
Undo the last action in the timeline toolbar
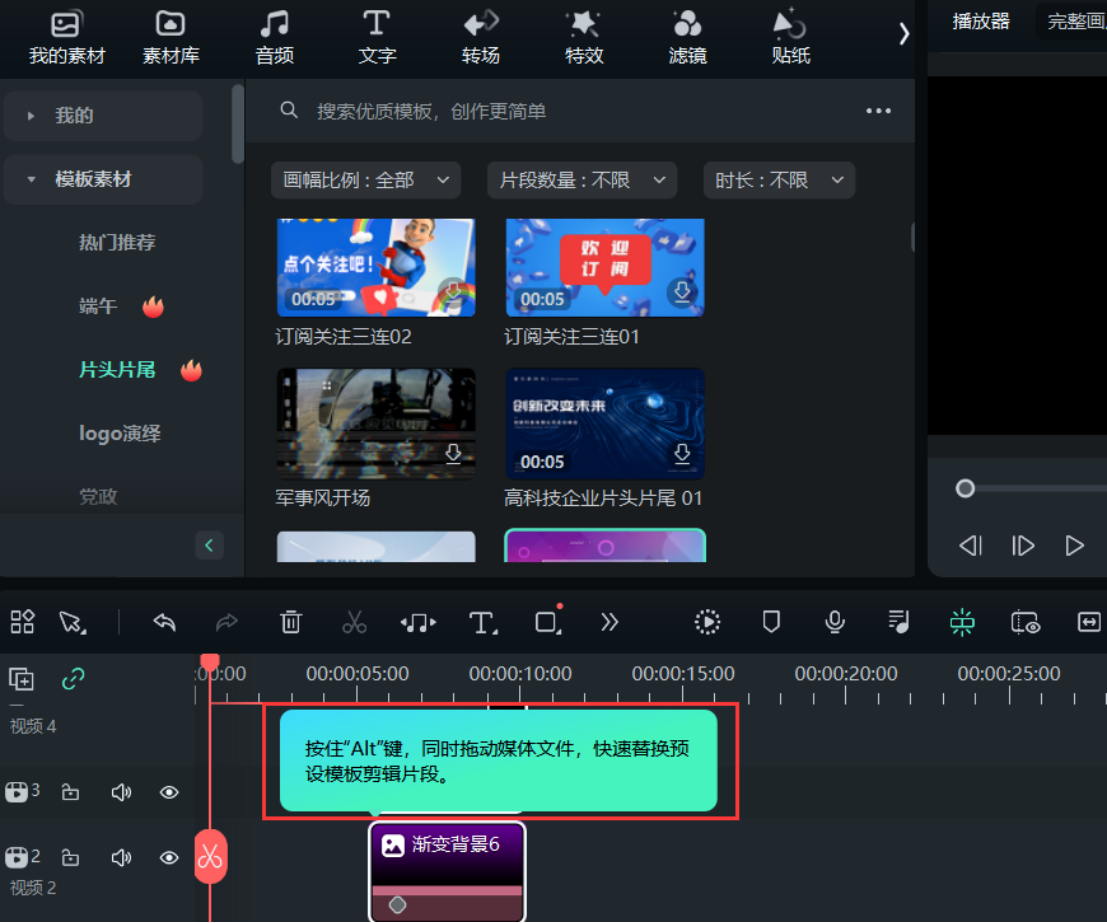click(164, 622)
